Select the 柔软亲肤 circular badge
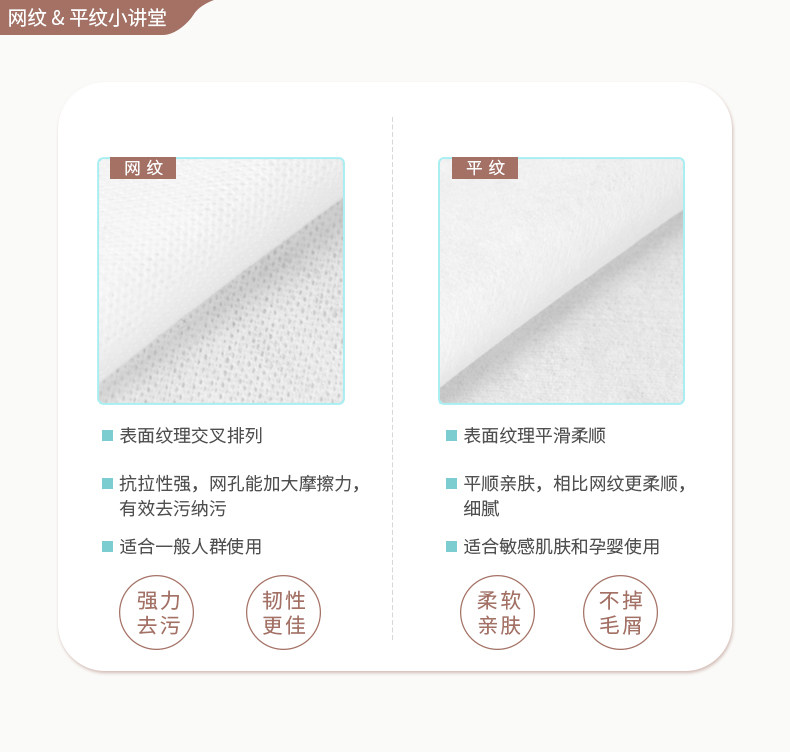Viewport: 790px width, 752px height. [x=498, y=612]
